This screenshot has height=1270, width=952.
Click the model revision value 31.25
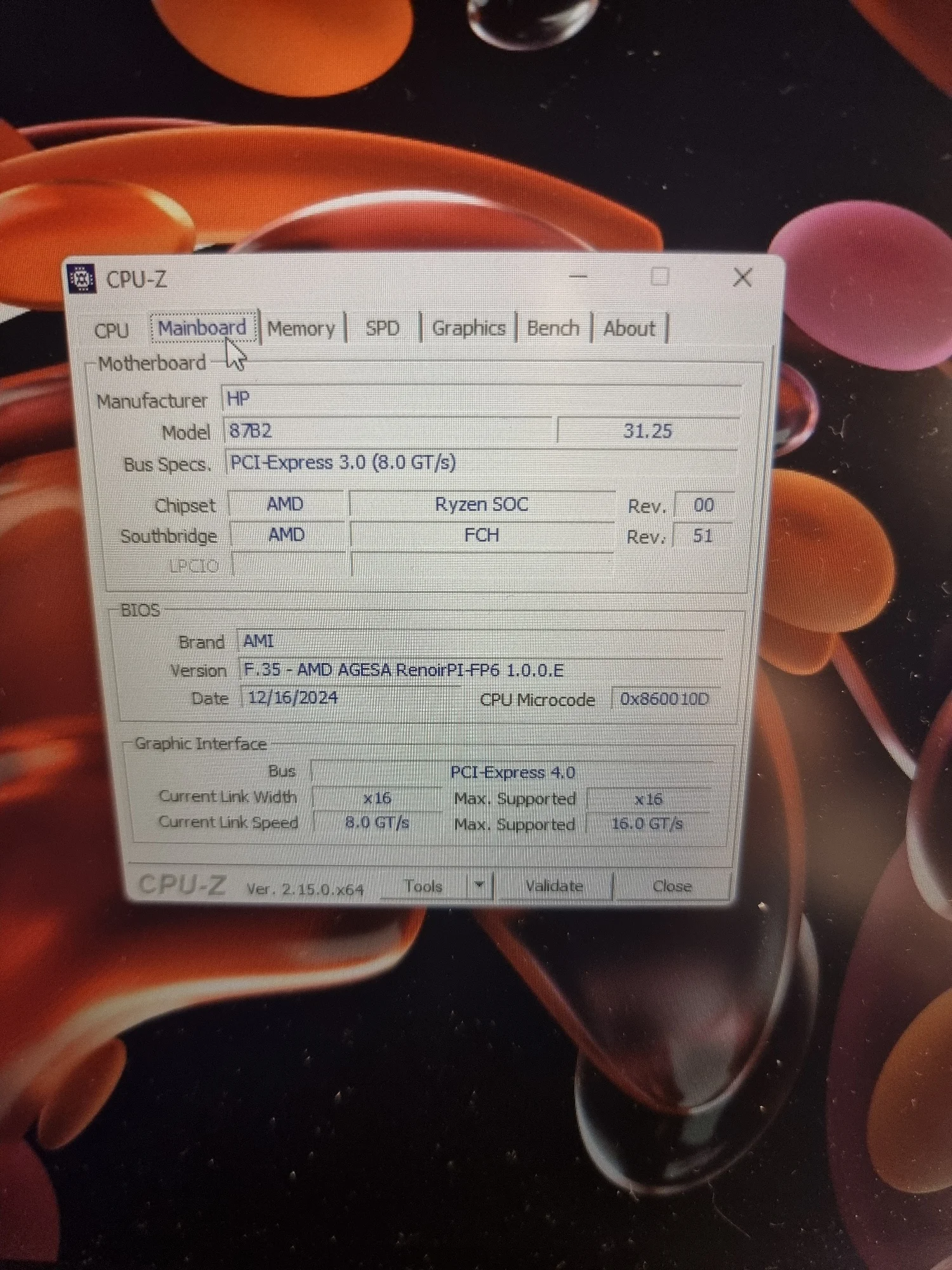(647, 431)
